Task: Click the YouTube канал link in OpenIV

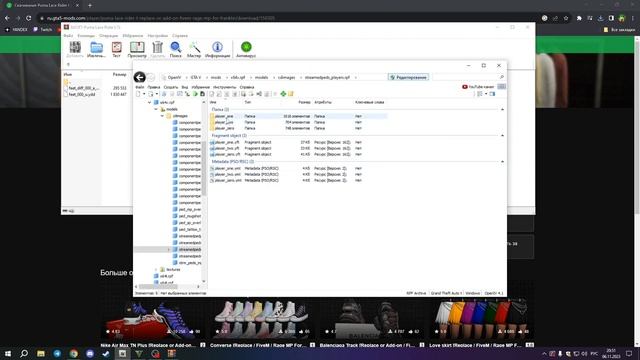Action: 478,87
